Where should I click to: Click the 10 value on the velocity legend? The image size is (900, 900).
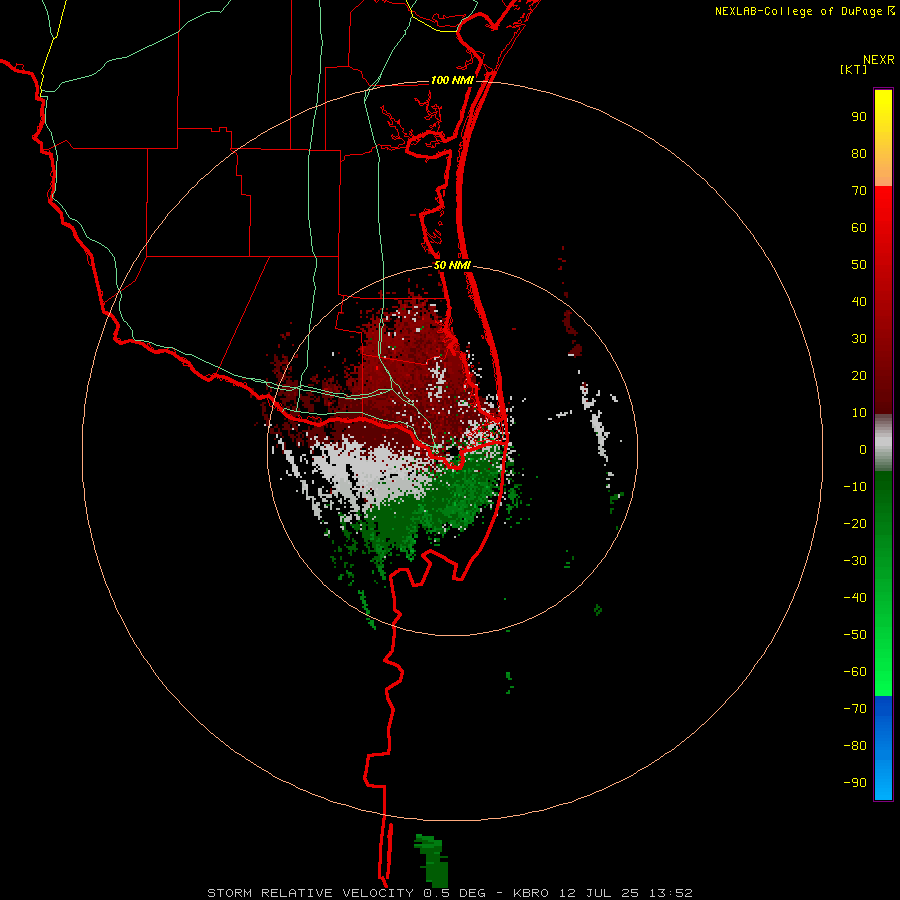(x=859, y=413)
